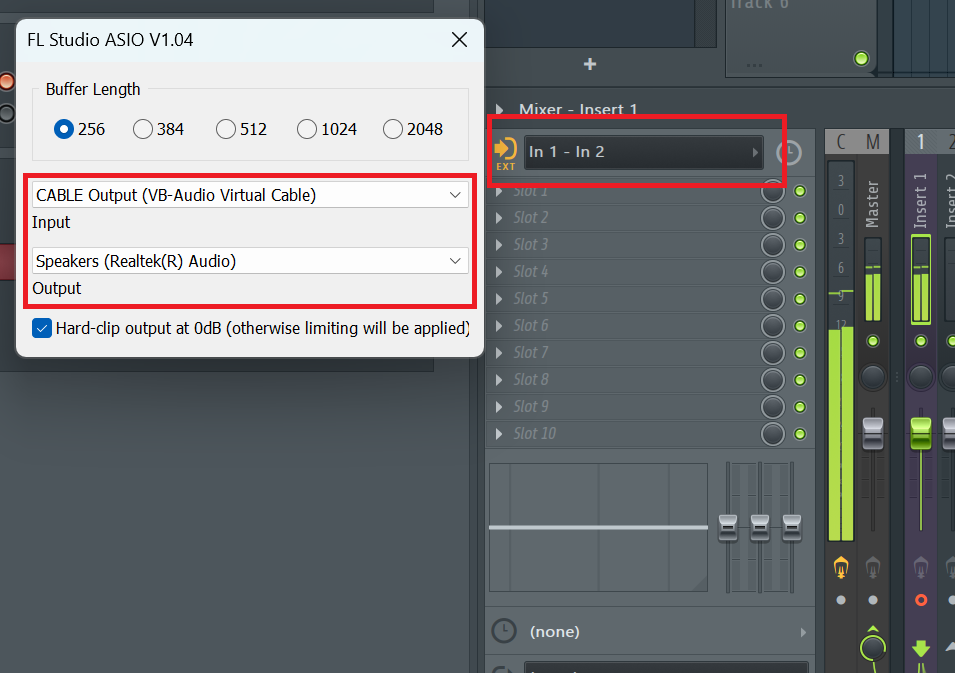Click the Slot 9 mix level knob

(773, 406)
